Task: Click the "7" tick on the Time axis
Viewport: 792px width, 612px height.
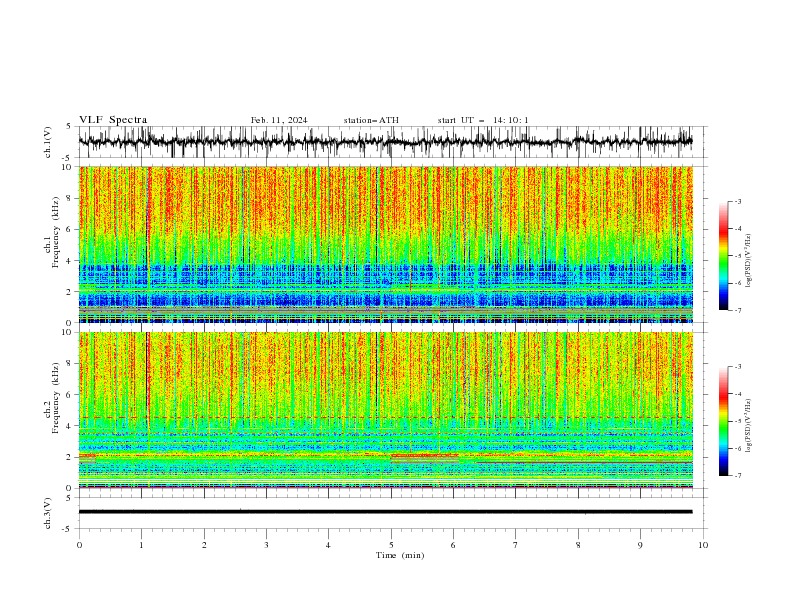Action: point(516,545)
